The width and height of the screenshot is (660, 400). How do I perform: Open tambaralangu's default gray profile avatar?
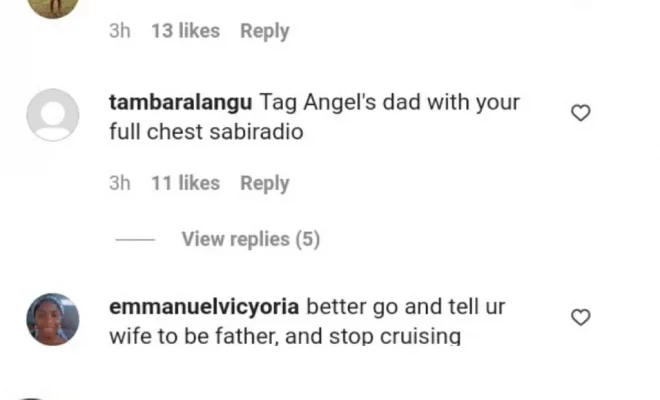pyautogui.click(x=53, y=115)
